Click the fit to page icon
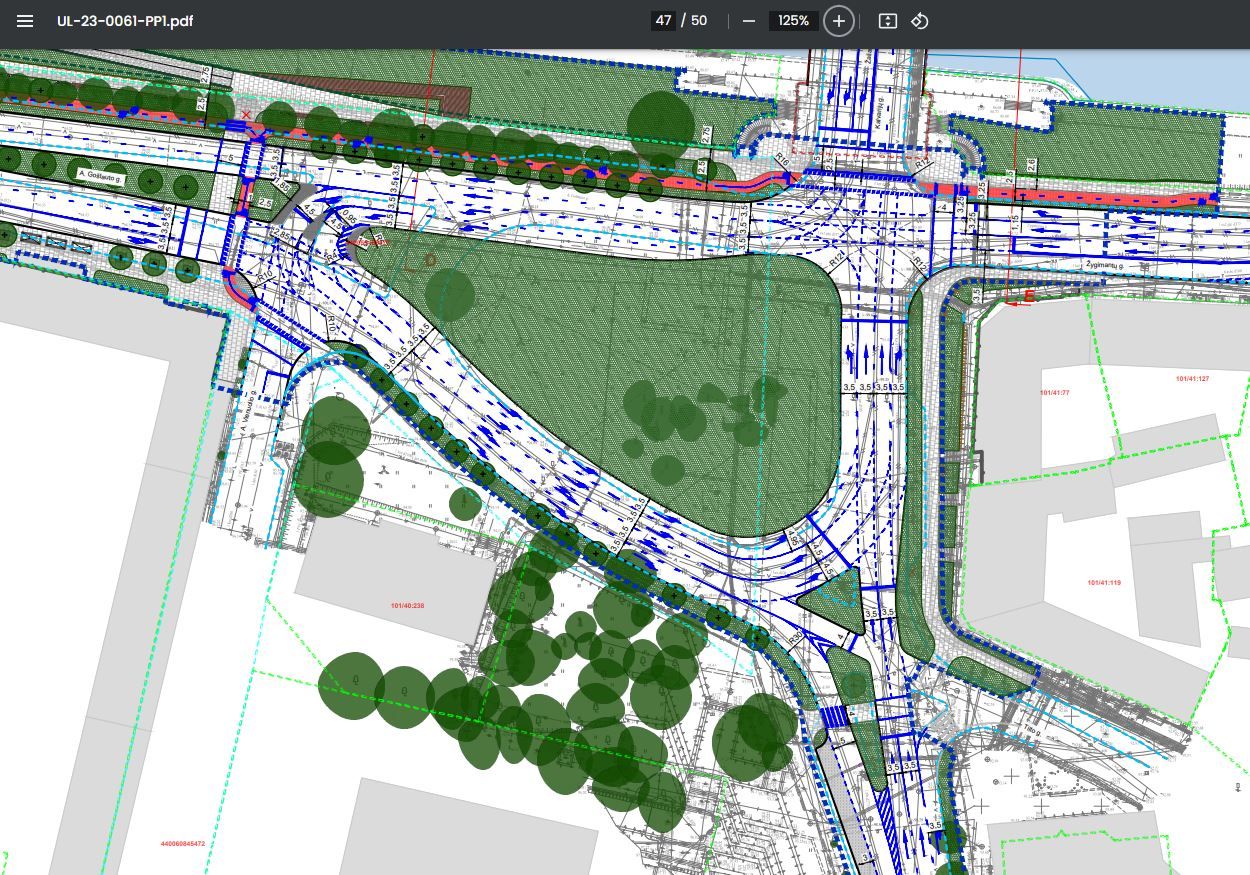This screenshot has width=1250, height=875. [887, 21]
